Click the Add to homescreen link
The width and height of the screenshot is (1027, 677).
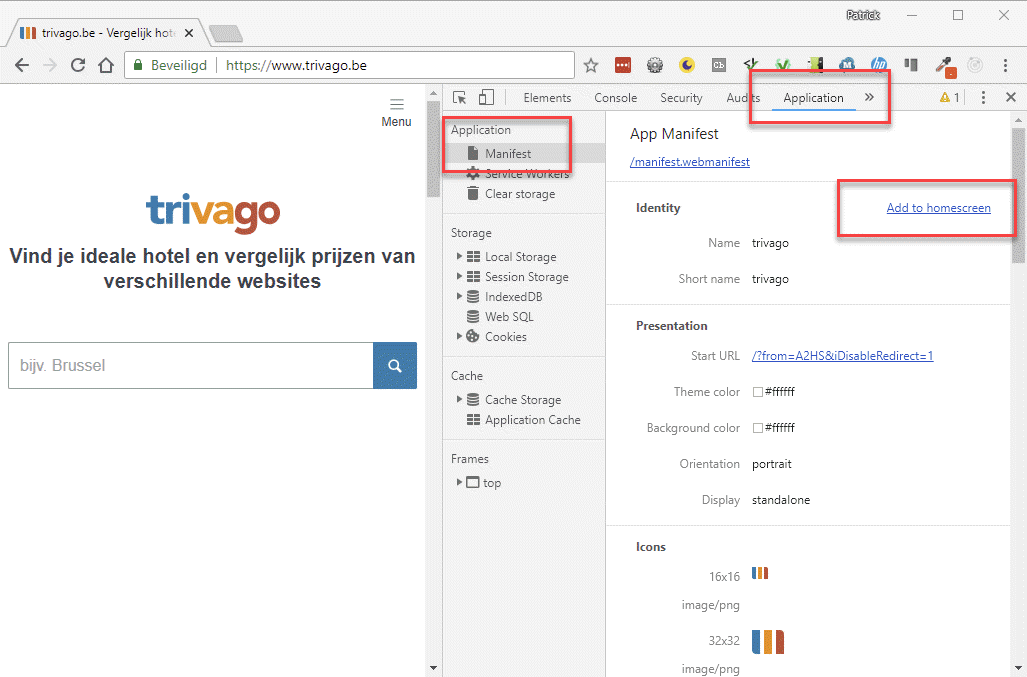click(938, 208)
